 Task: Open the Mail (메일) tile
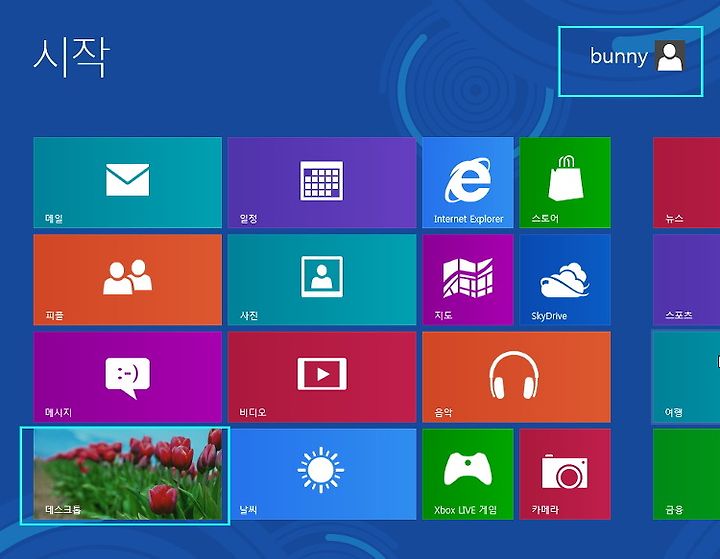[x=128, y=182]
